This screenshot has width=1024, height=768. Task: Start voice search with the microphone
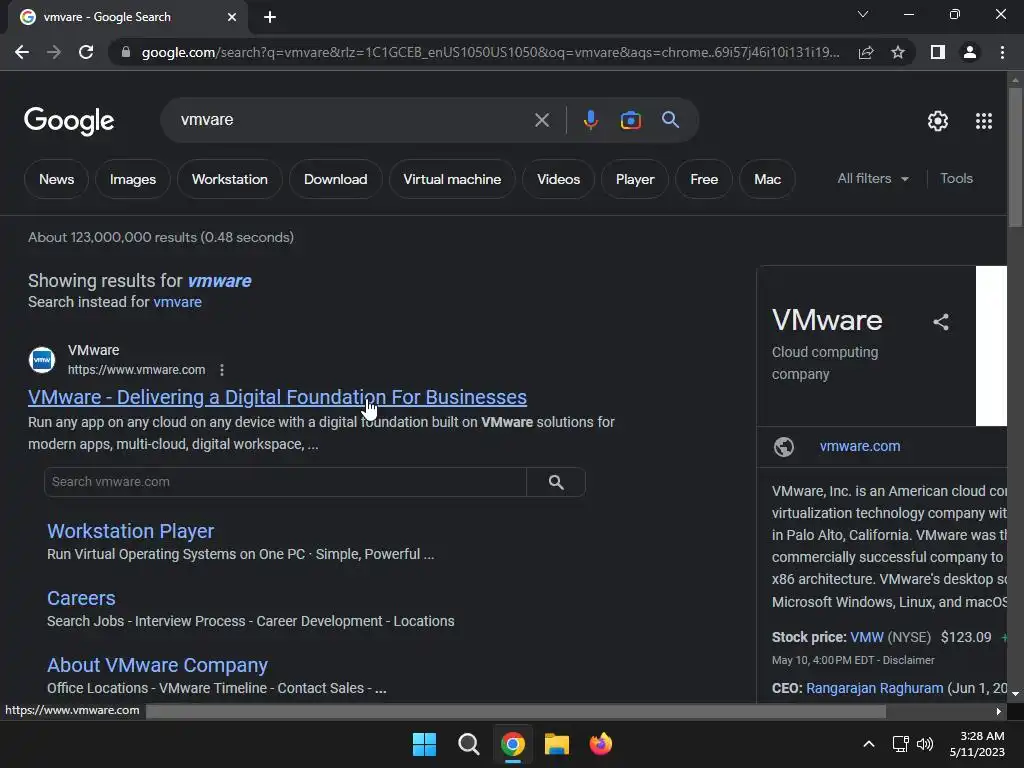point(590,120)
